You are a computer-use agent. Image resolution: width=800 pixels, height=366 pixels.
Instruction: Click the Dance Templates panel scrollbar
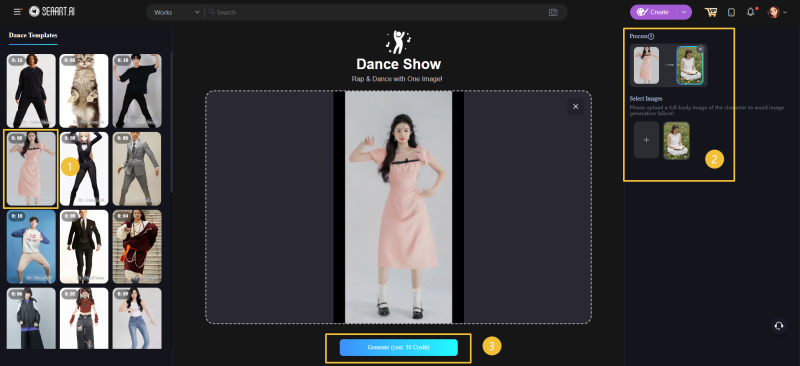coord(171,123)
